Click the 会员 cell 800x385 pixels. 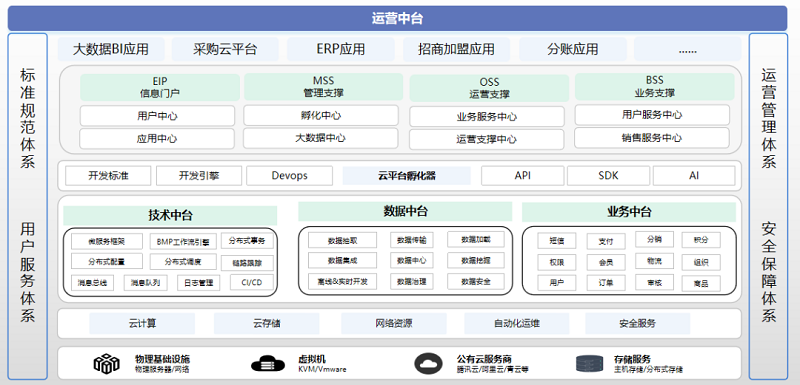point(606,263)
